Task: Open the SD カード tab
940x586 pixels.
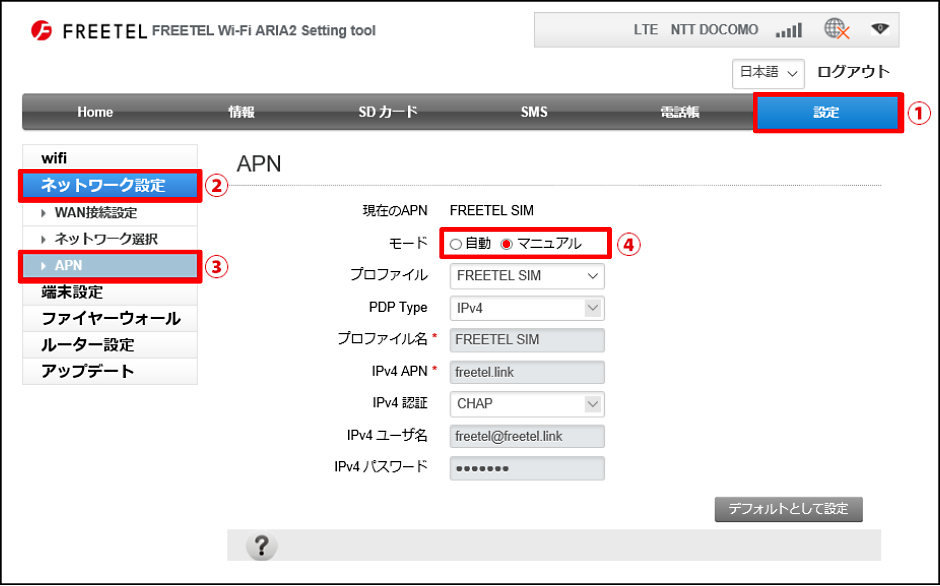Action: click(x=387, y=112)
